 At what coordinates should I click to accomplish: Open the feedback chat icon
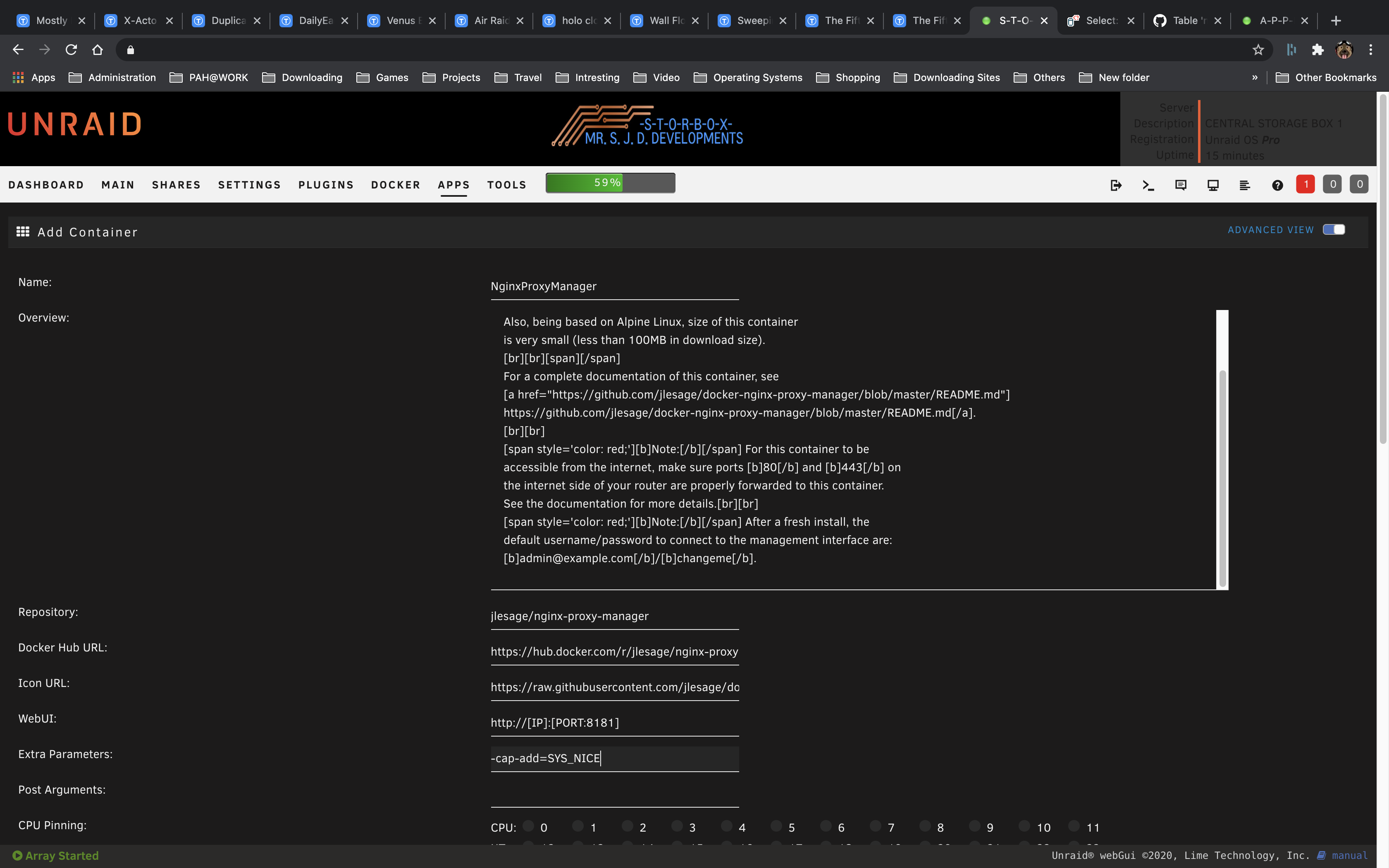coord(1181,185)
